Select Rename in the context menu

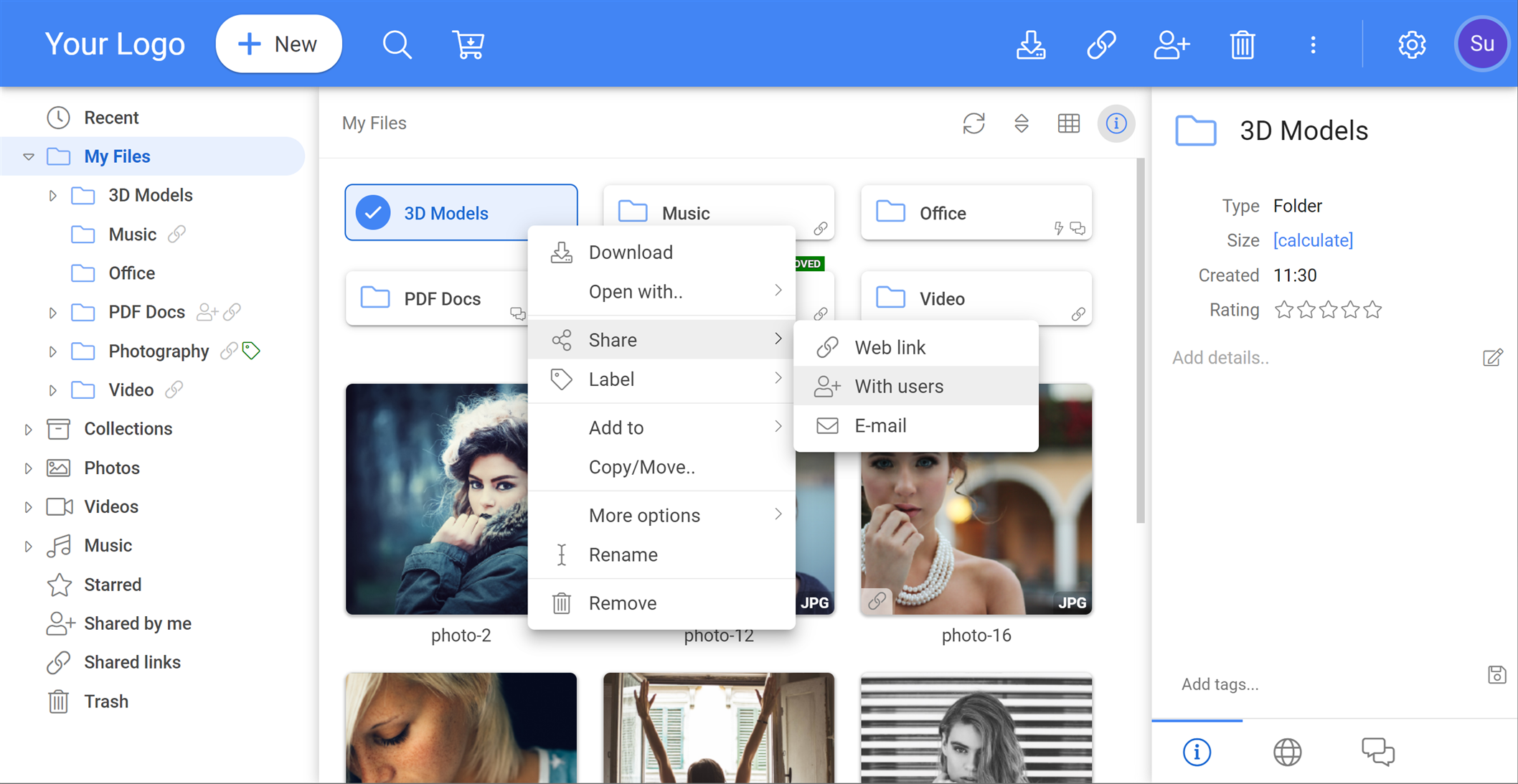coord(623,554)
